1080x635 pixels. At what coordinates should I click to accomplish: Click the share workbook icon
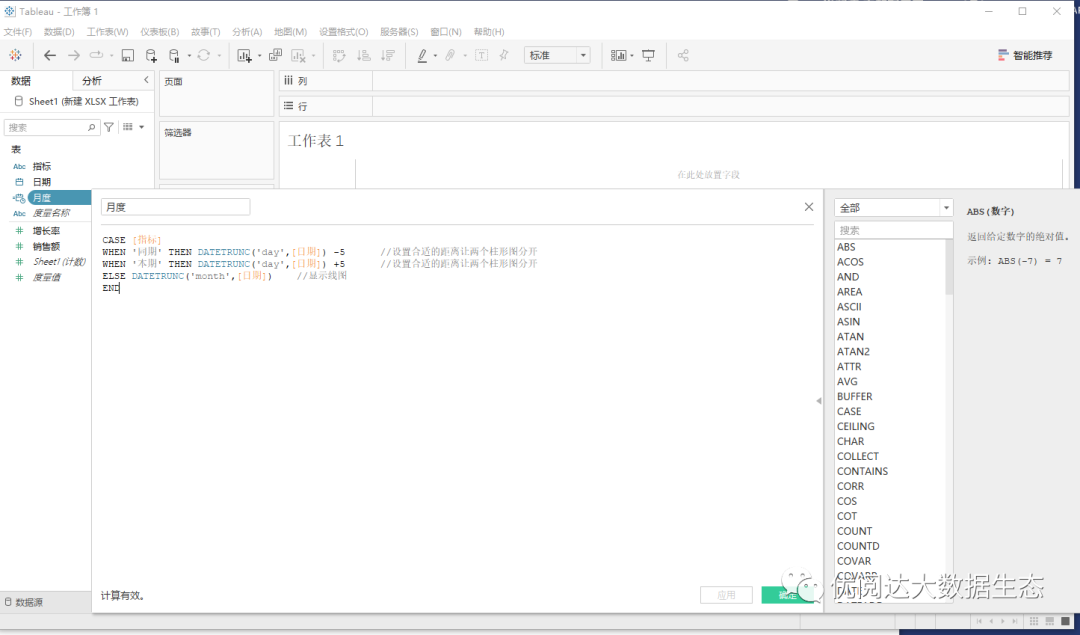(x=683, y=55)
